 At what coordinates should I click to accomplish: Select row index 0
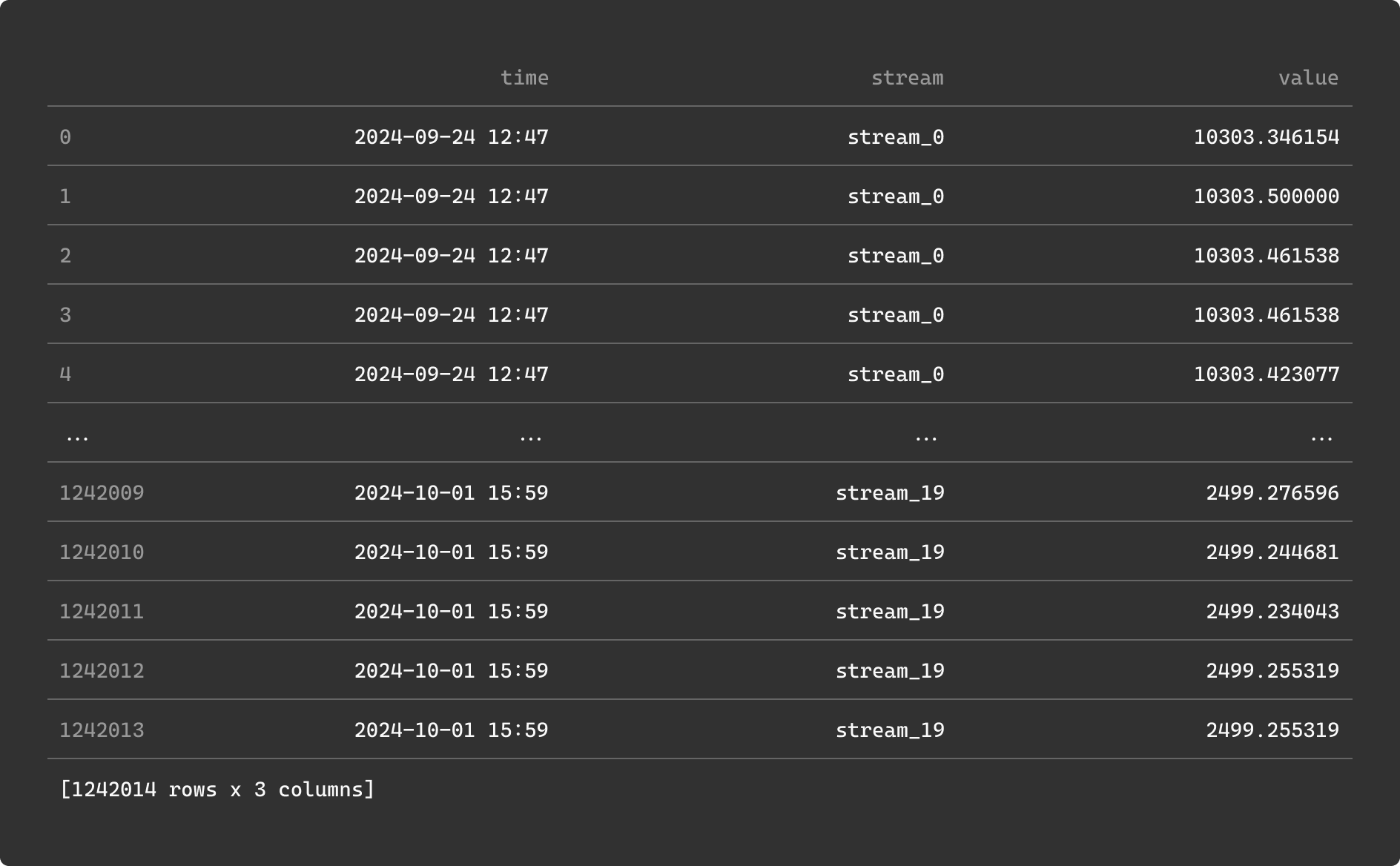(x=65, y=137)
